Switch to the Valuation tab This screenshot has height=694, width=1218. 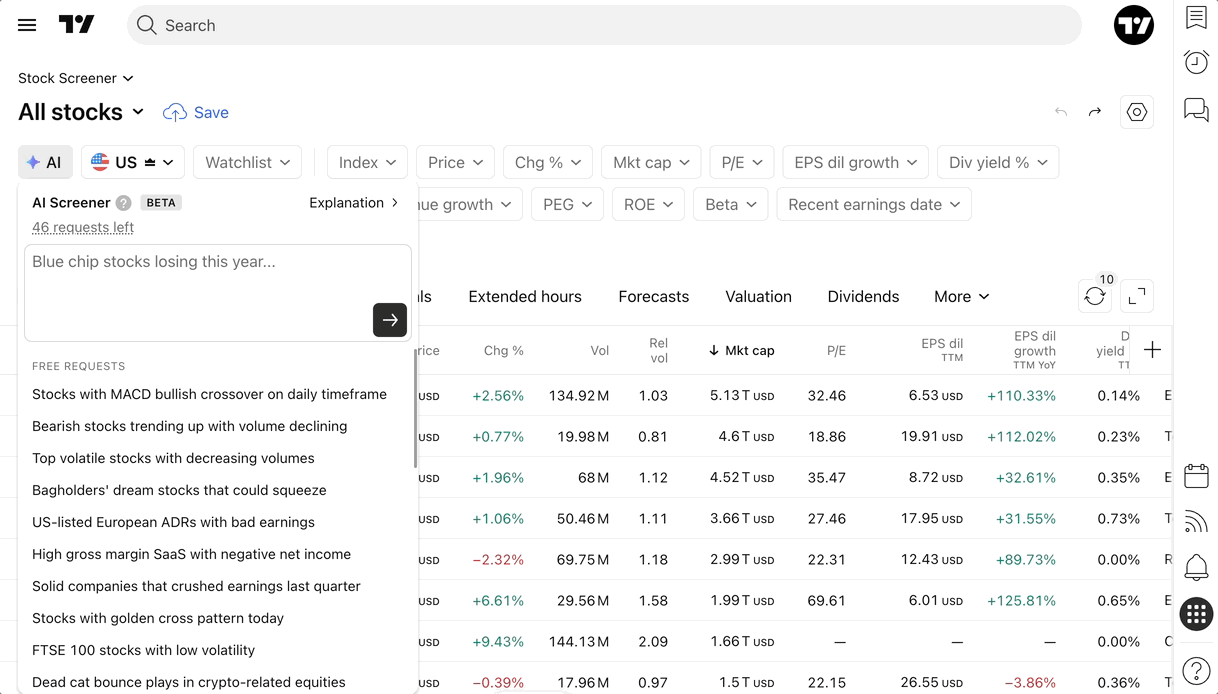click(x=759, y=296)
